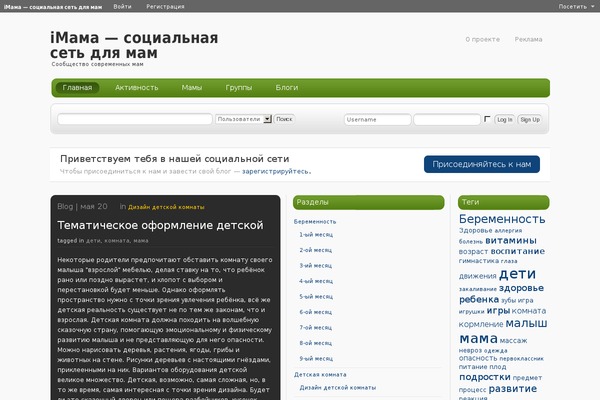The width and height of the screenshot is (600, 400).
Task: Open the Детская комната section
Action: pyautogui.click(x=320, y=375)
